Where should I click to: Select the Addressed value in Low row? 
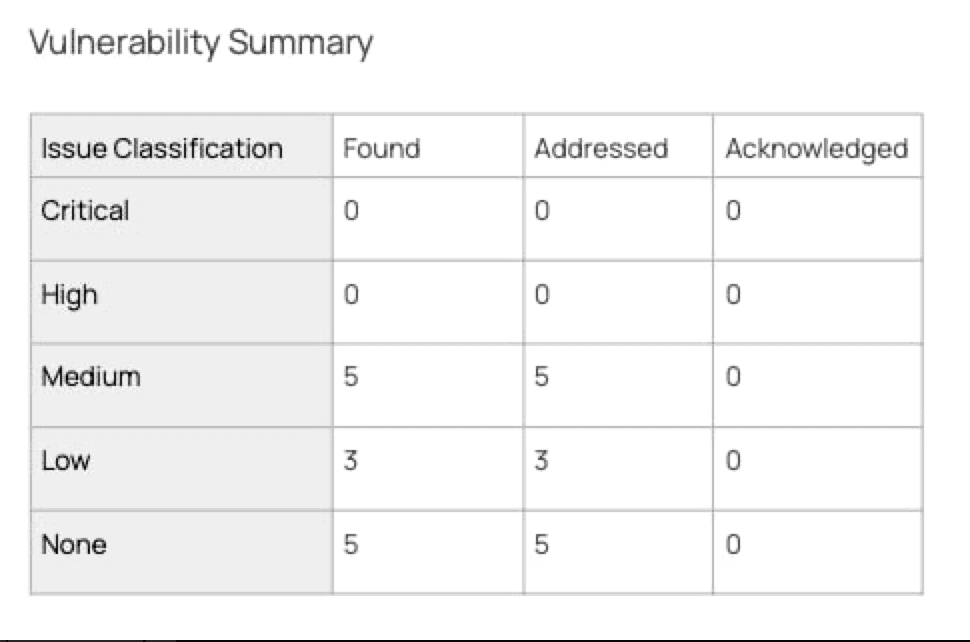541,462
